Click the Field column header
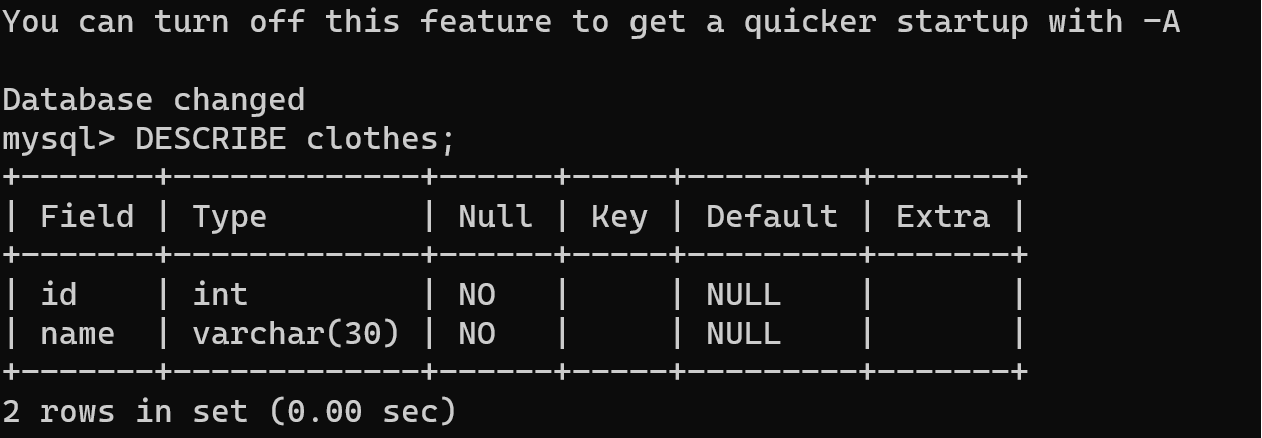1262x438 pixels. coord(87,217)
